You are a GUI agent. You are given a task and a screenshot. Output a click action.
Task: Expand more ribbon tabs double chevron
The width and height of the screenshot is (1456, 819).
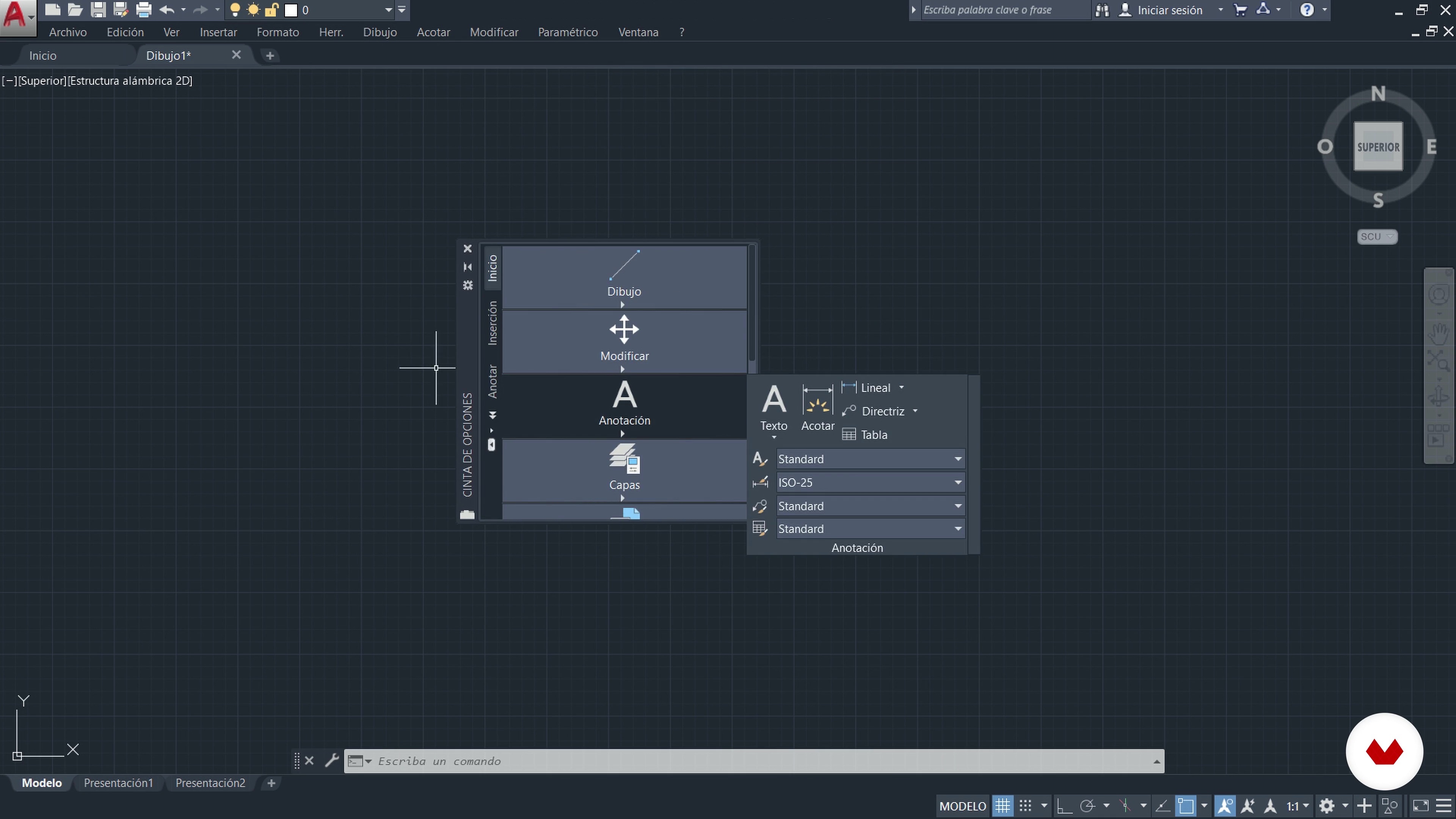[x=492, y=416]
